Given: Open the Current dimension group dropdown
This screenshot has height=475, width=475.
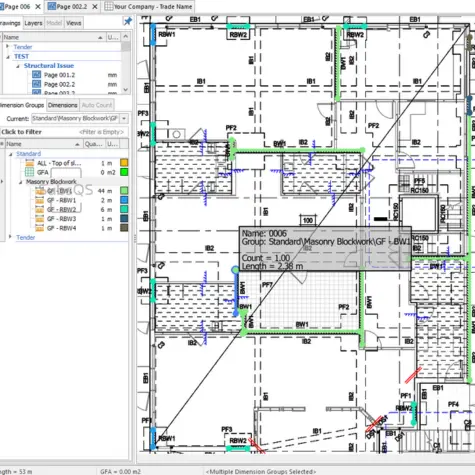Looking at the screenshot, I should pos(124,118).
